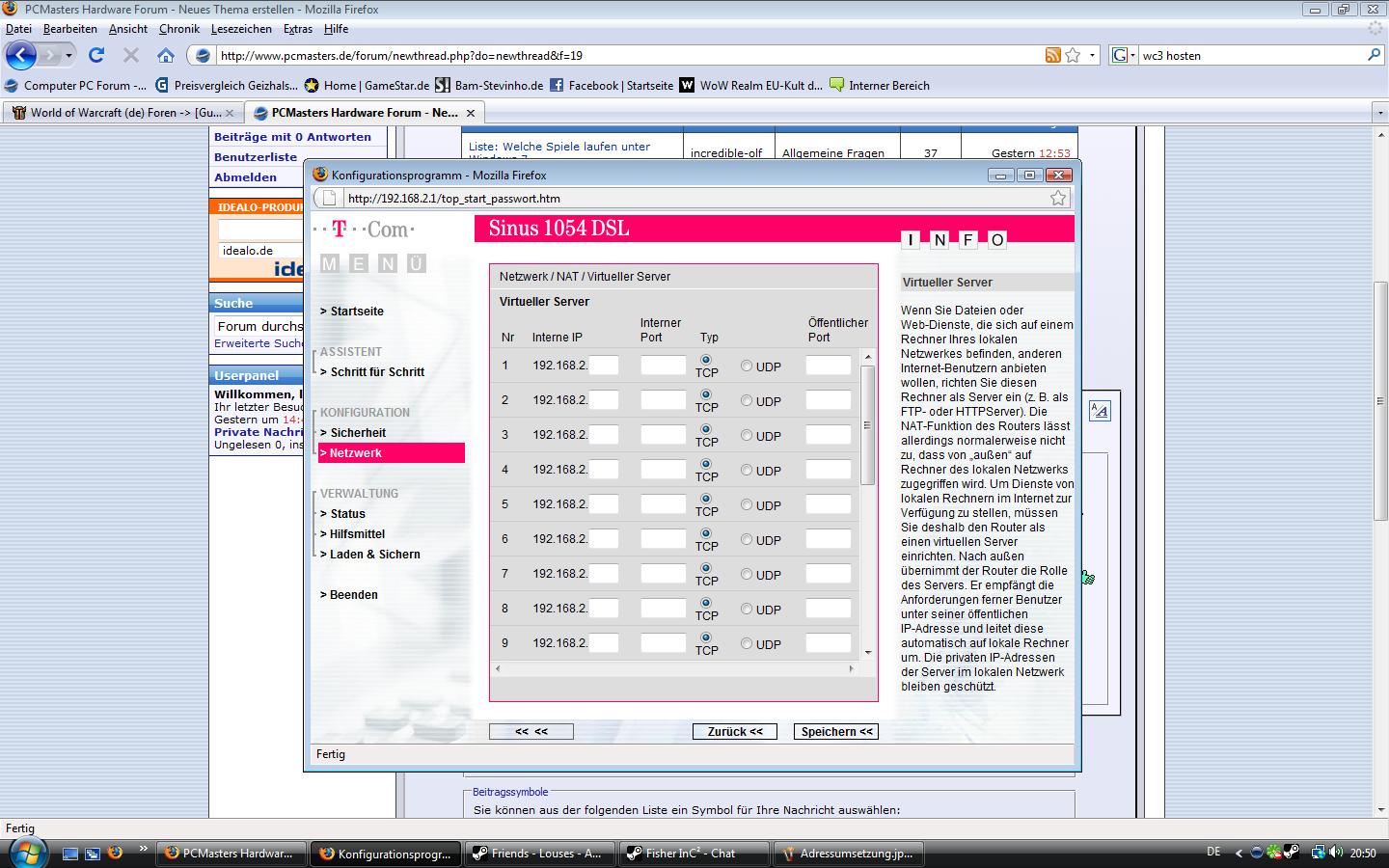
Task: Click the RSS feed icon in address bar
Action: (1052, 55)
